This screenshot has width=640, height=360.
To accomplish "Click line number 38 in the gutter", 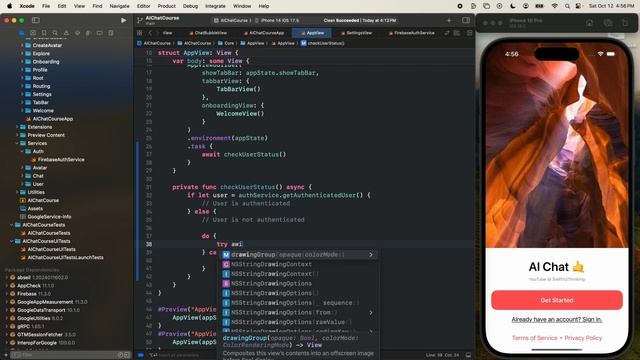I will [x=149, y=244].
